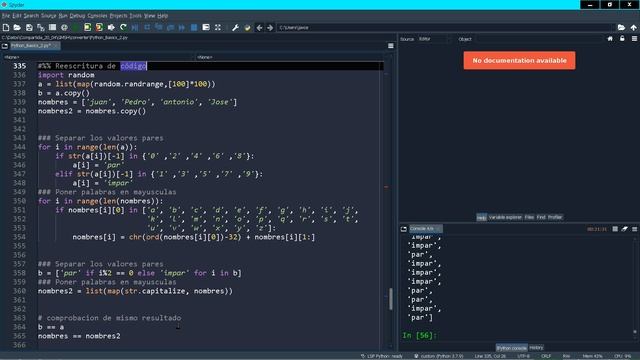Open console pane options menu
Viewport: 640px width, 360px height.
pyautogui.click(x=635, y=229)
